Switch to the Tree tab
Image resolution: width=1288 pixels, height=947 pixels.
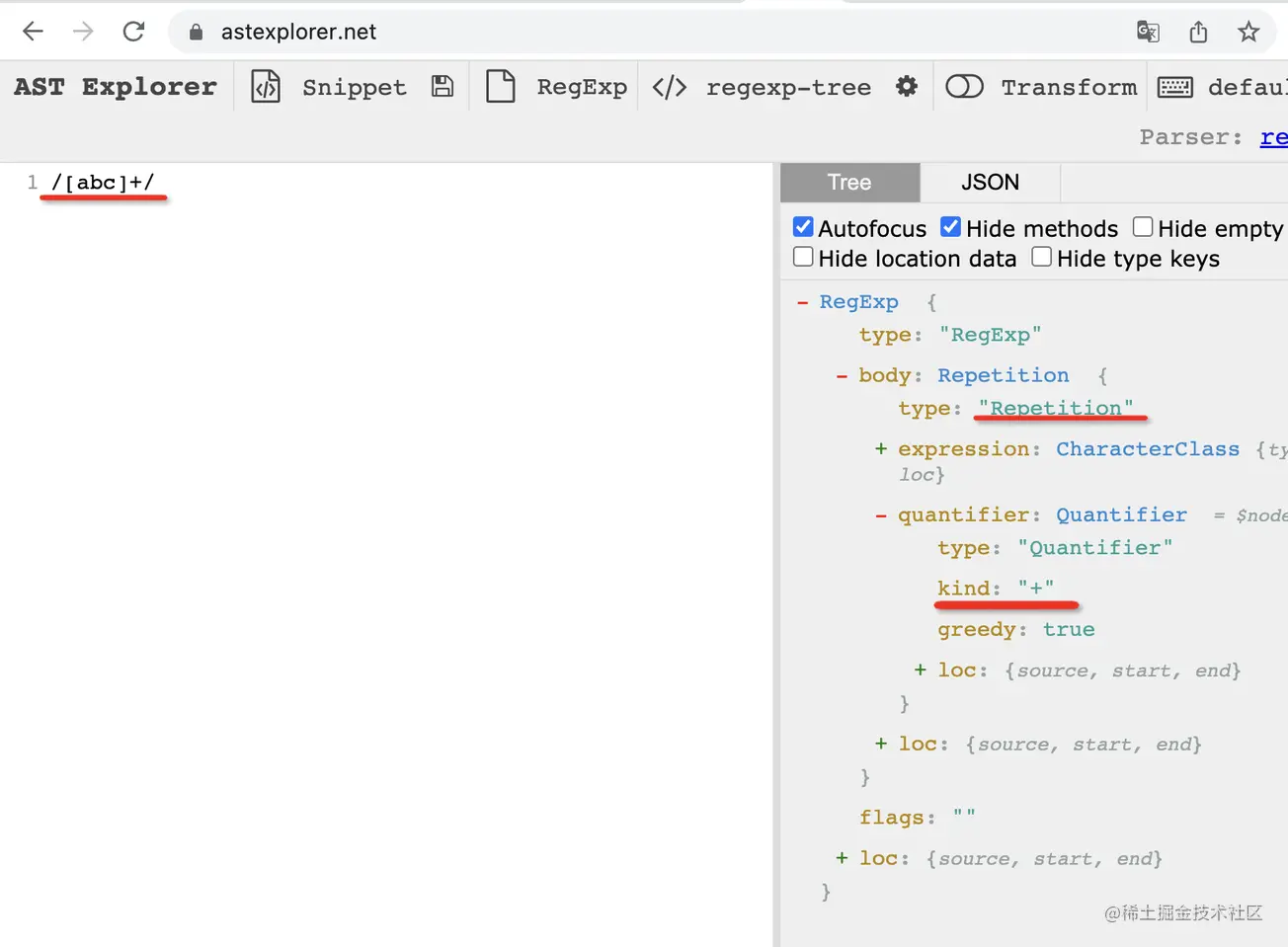849,183
